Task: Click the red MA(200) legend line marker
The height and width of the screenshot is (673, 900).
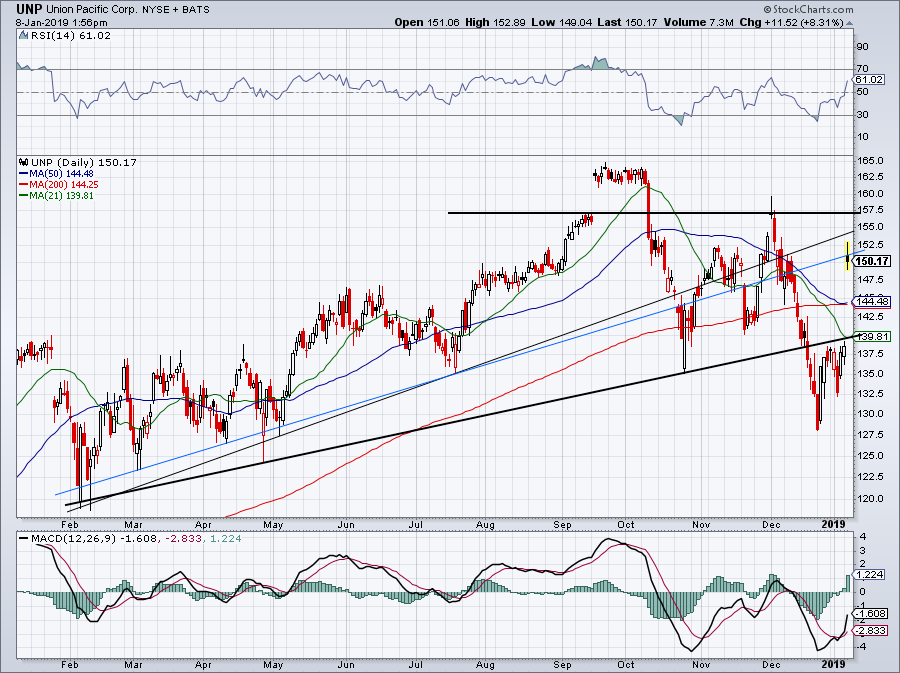Action: 24,185
